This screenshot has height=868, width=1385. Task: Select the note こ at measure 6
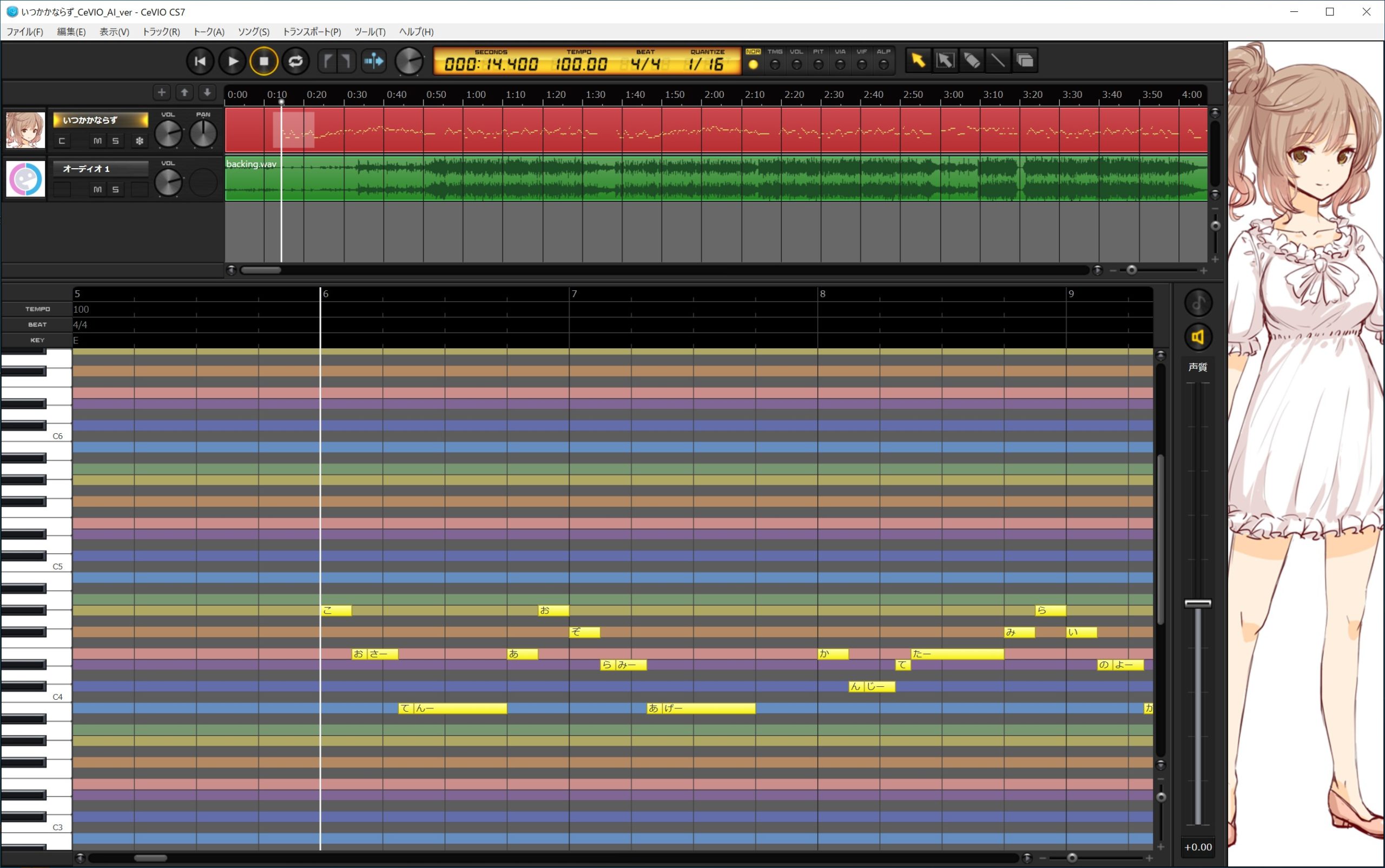pos(336,610)
